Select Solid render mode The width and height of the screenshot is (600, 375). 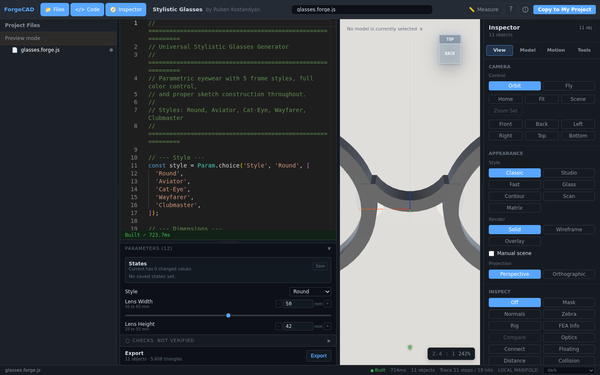[x=515, y=230]
